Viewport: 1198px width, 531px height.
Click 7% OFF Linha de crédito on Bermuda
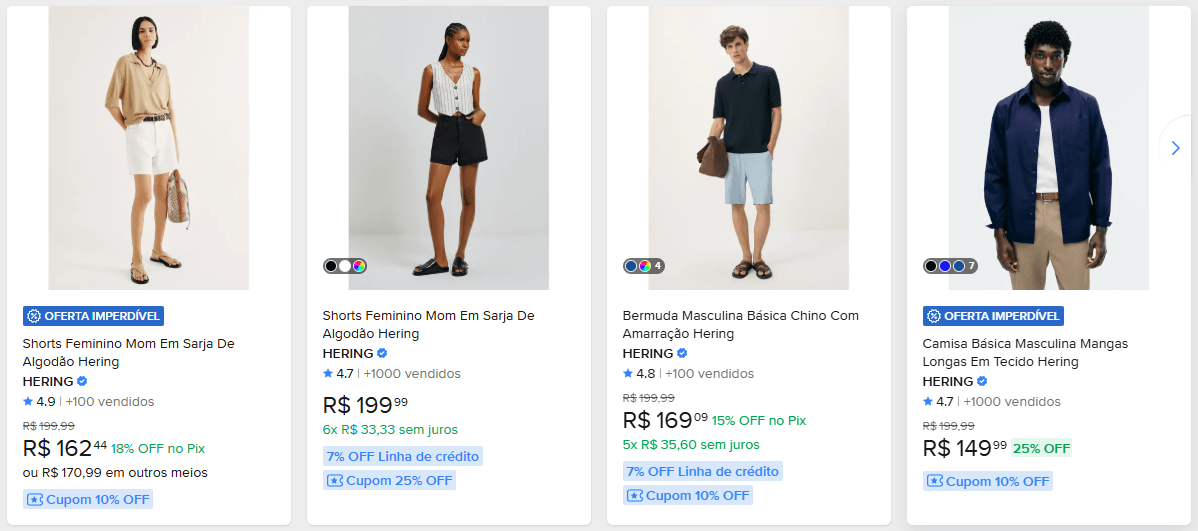[x=702, y=471]
